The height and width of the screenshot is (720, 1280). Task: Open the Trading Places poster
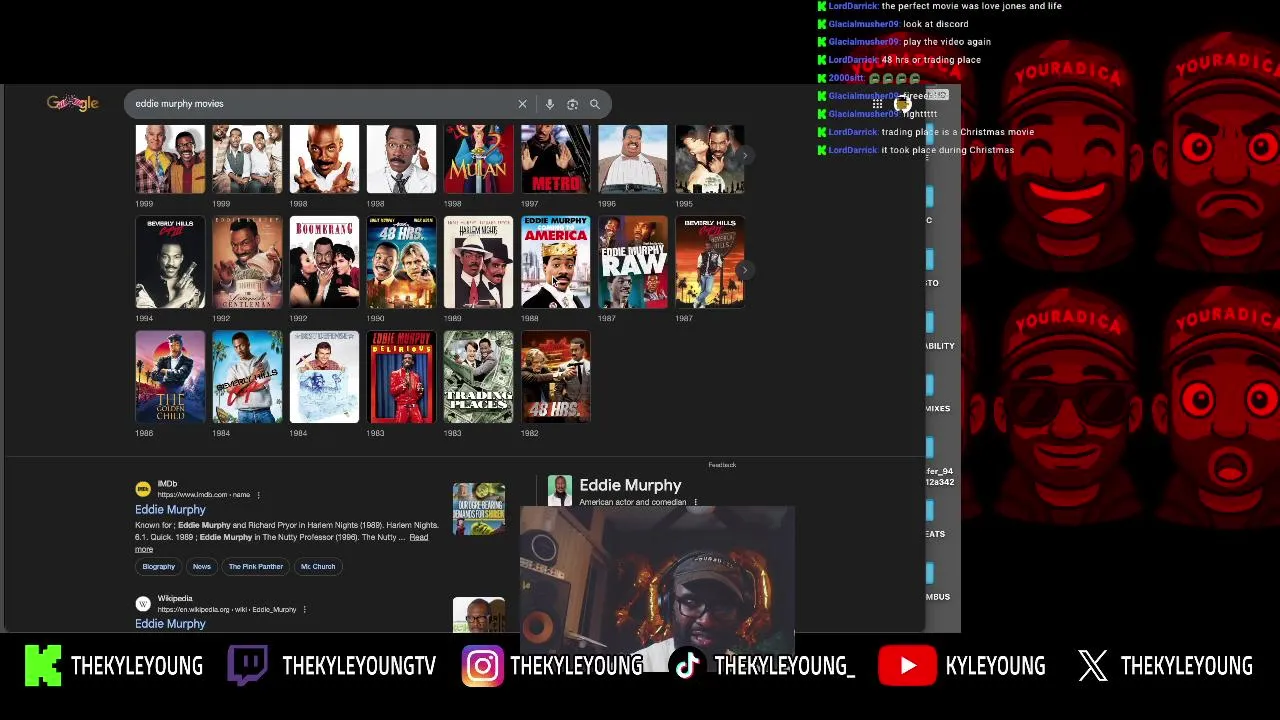(478, 377)
